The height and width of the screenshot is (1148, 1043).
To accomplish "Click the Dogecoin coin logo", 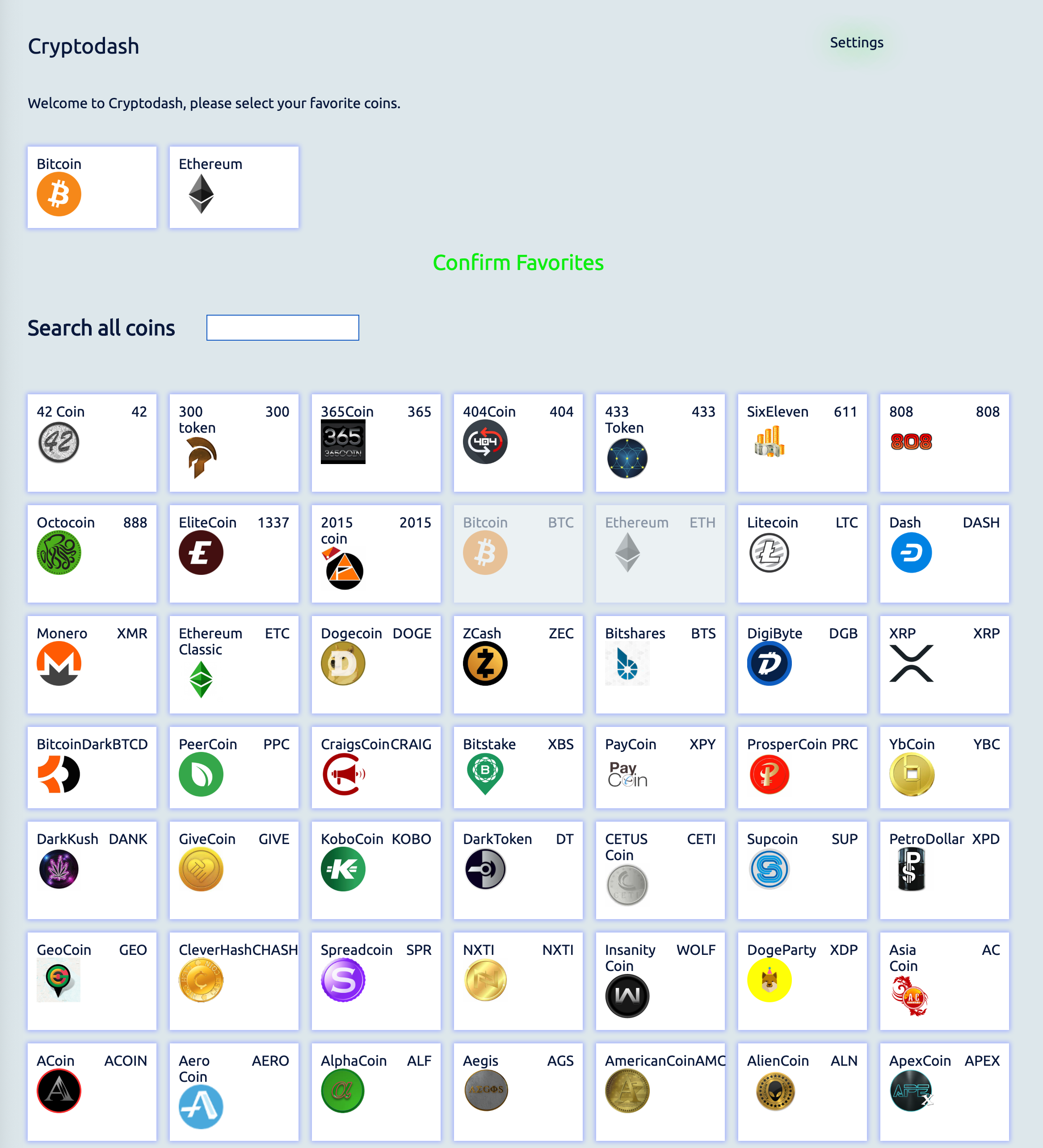I will (x=343, y=663).
